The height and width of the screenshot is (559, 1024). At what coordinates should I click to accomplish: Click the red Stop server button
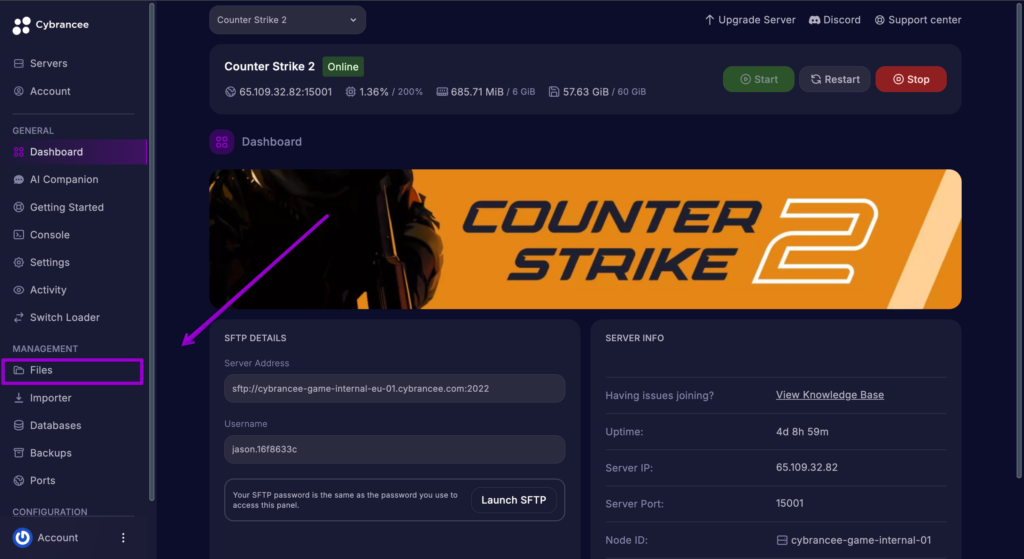pos(910,79)
